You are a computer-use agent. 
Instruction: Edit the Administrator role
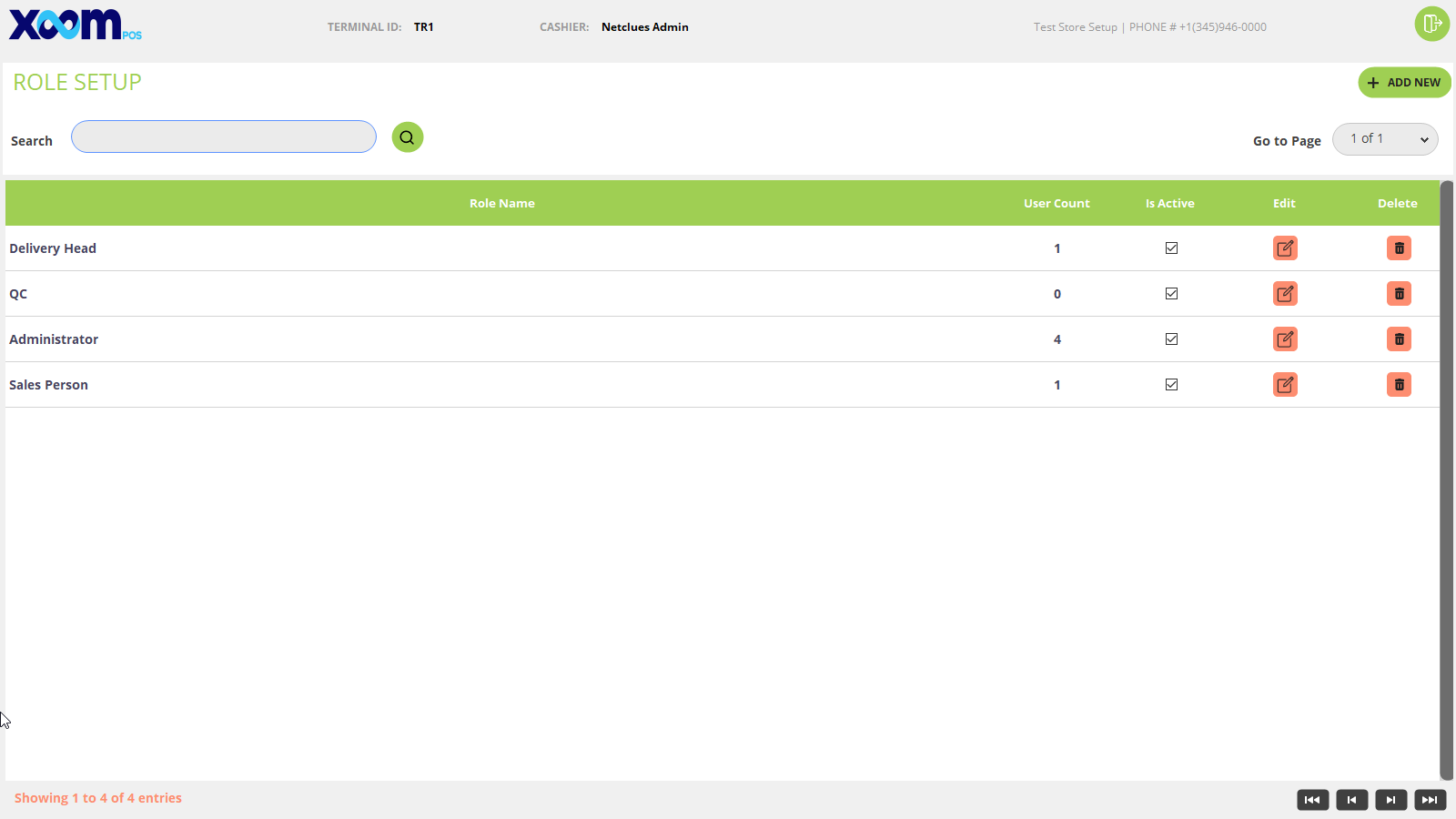1285,339
